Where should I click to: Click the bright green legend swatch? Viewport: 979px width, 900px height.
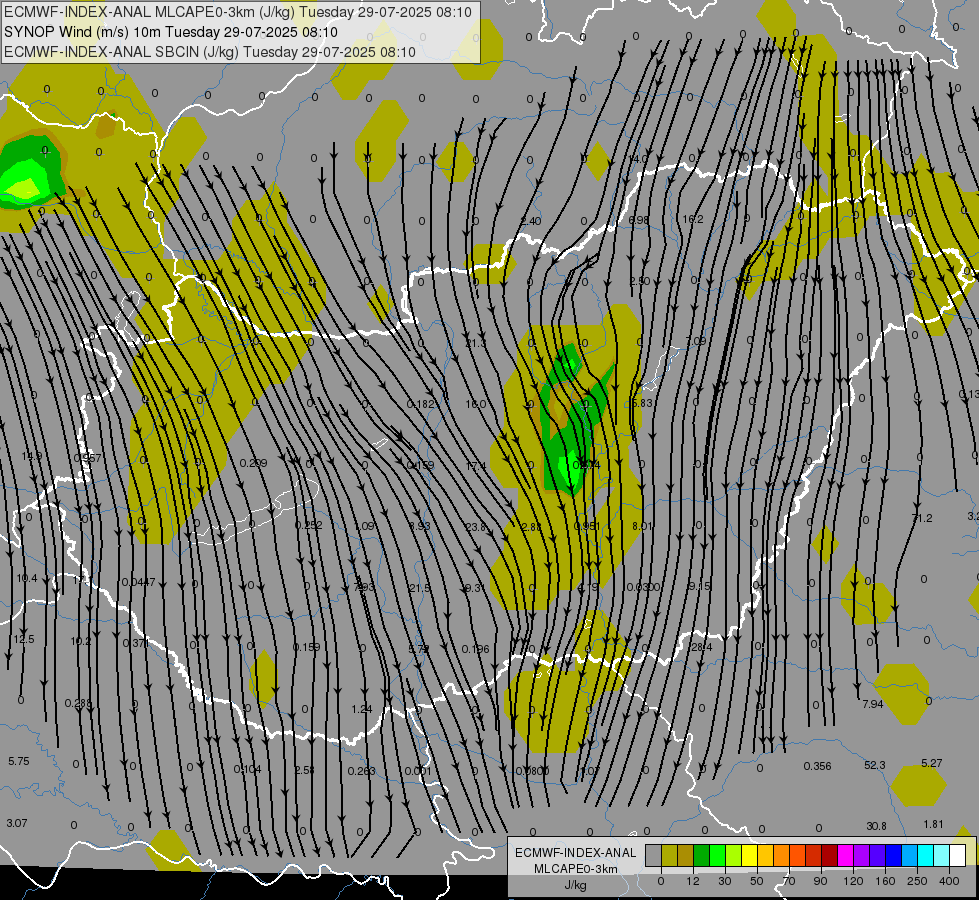coord(717,855)
